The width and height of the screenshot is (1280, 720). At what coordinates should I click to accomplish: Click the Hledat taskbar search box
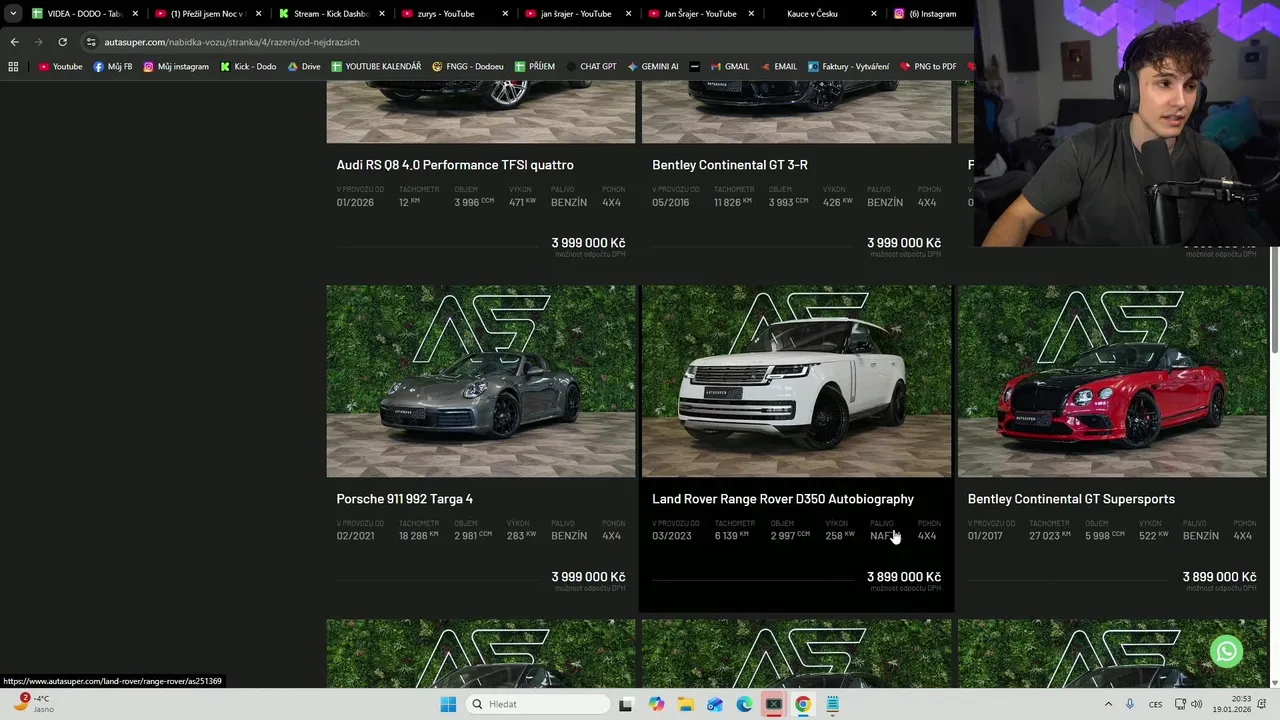[x=539, y=704]
